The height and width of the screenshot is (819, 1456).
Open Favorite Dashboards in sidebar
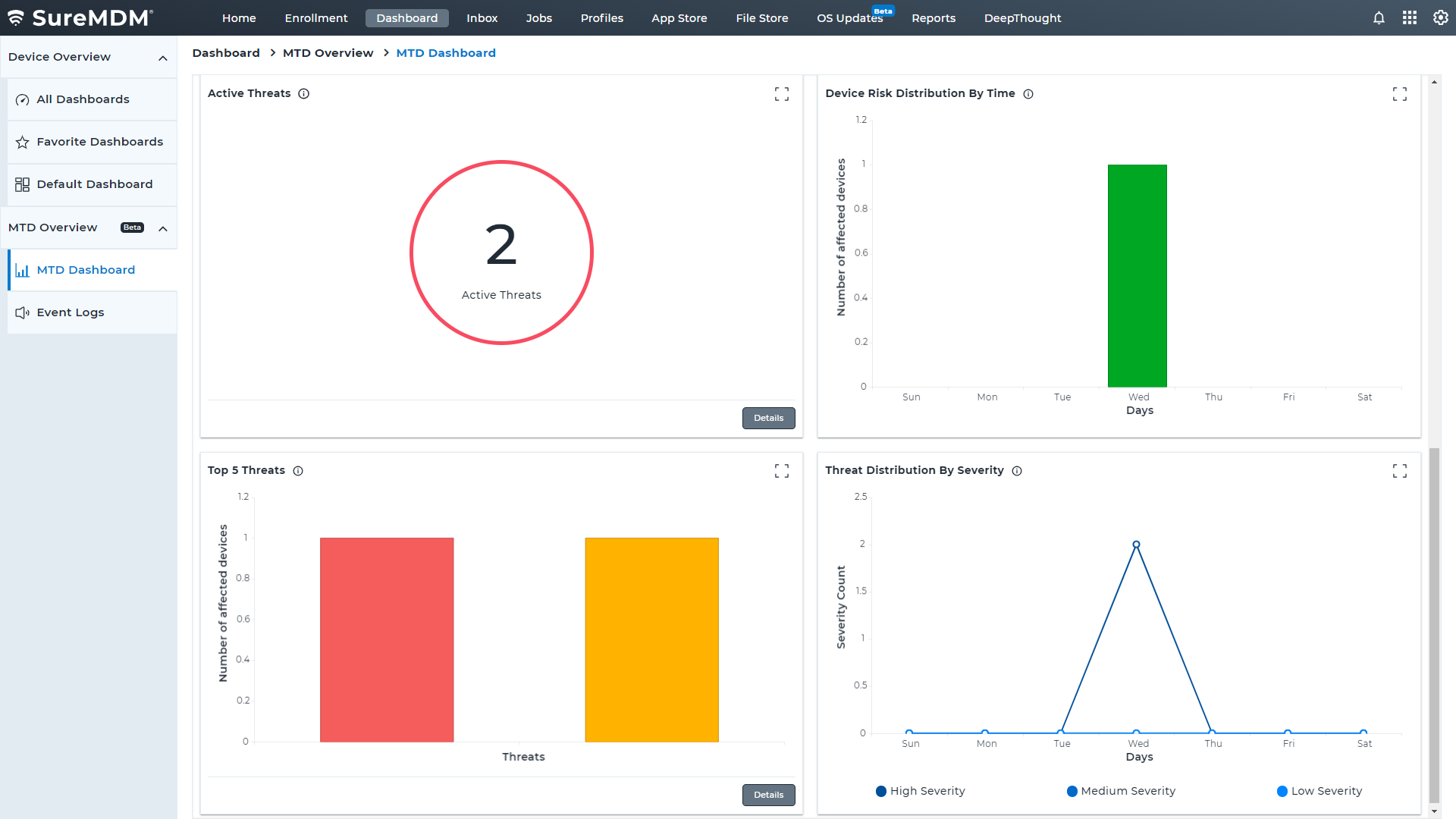[93, 142]
